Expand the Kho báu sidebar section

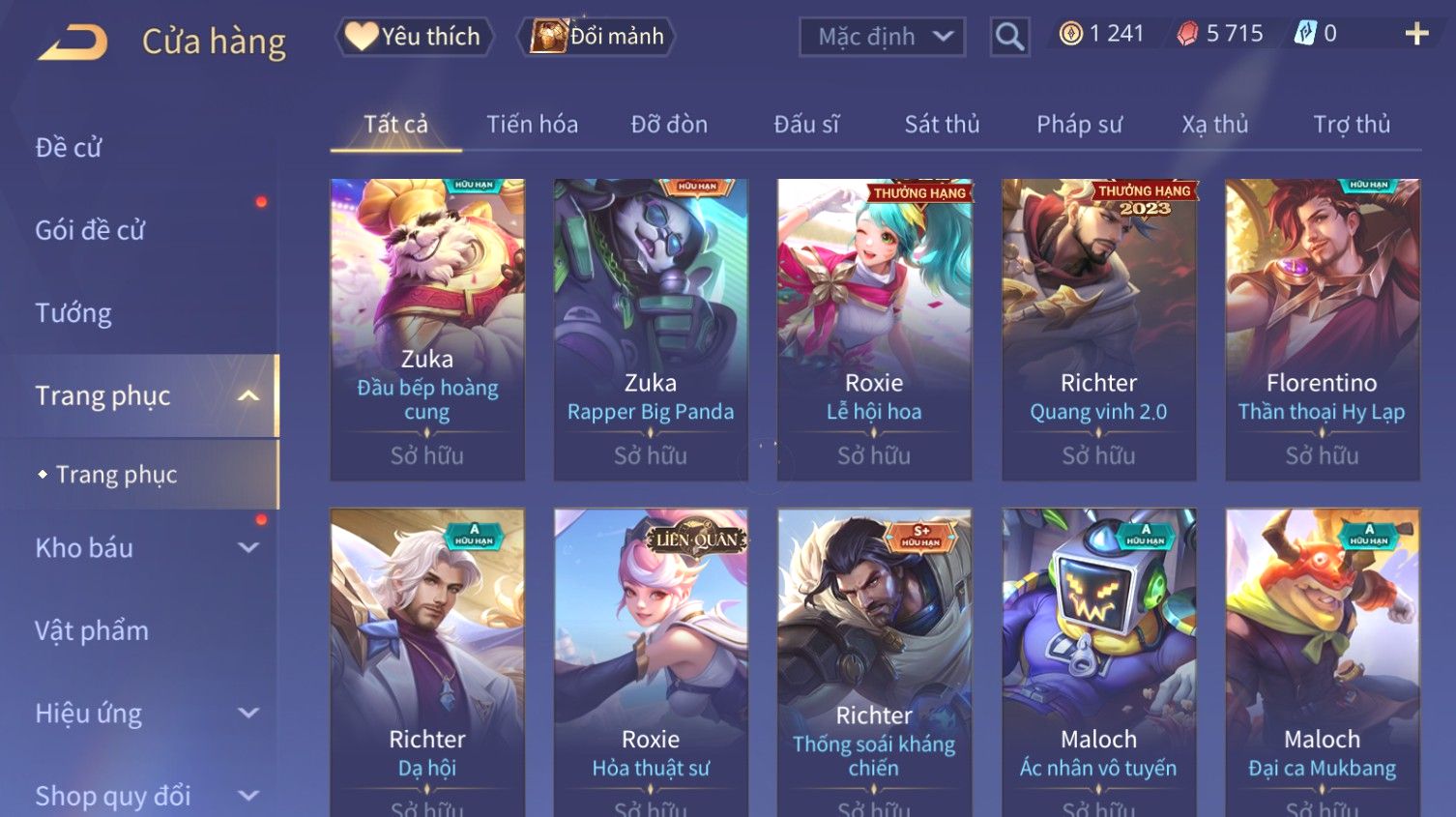click(248, 547)
